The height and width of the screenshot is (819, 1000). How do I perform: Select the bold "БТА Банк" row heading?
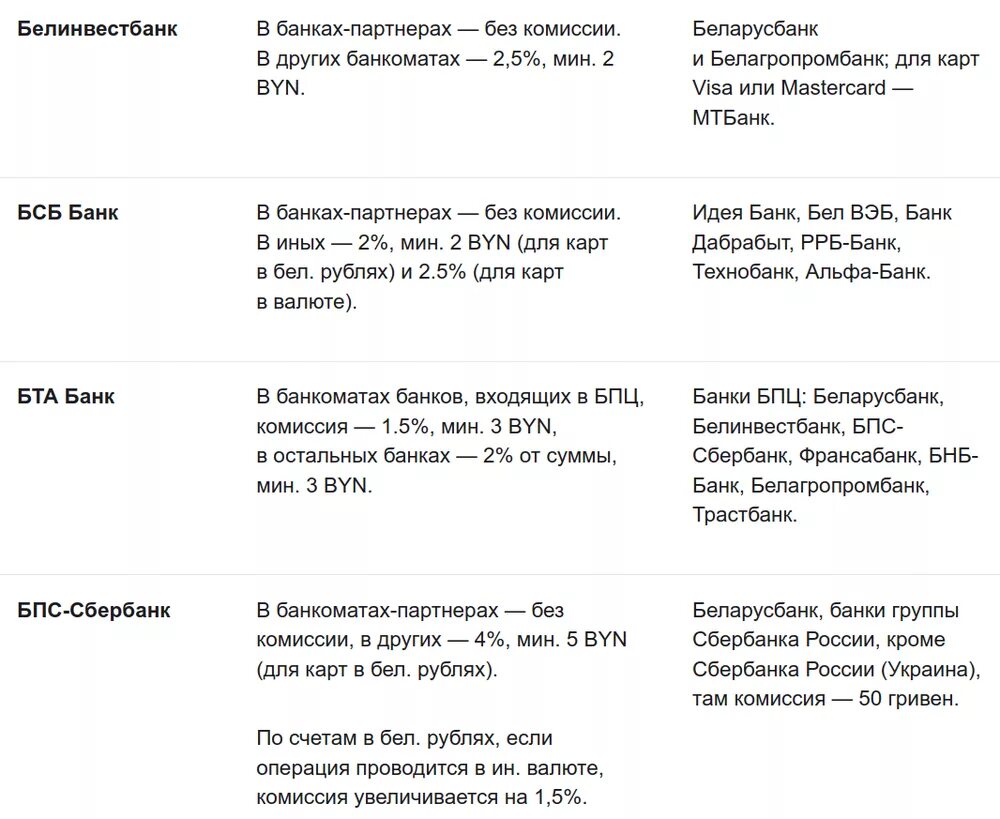(66, 397)
